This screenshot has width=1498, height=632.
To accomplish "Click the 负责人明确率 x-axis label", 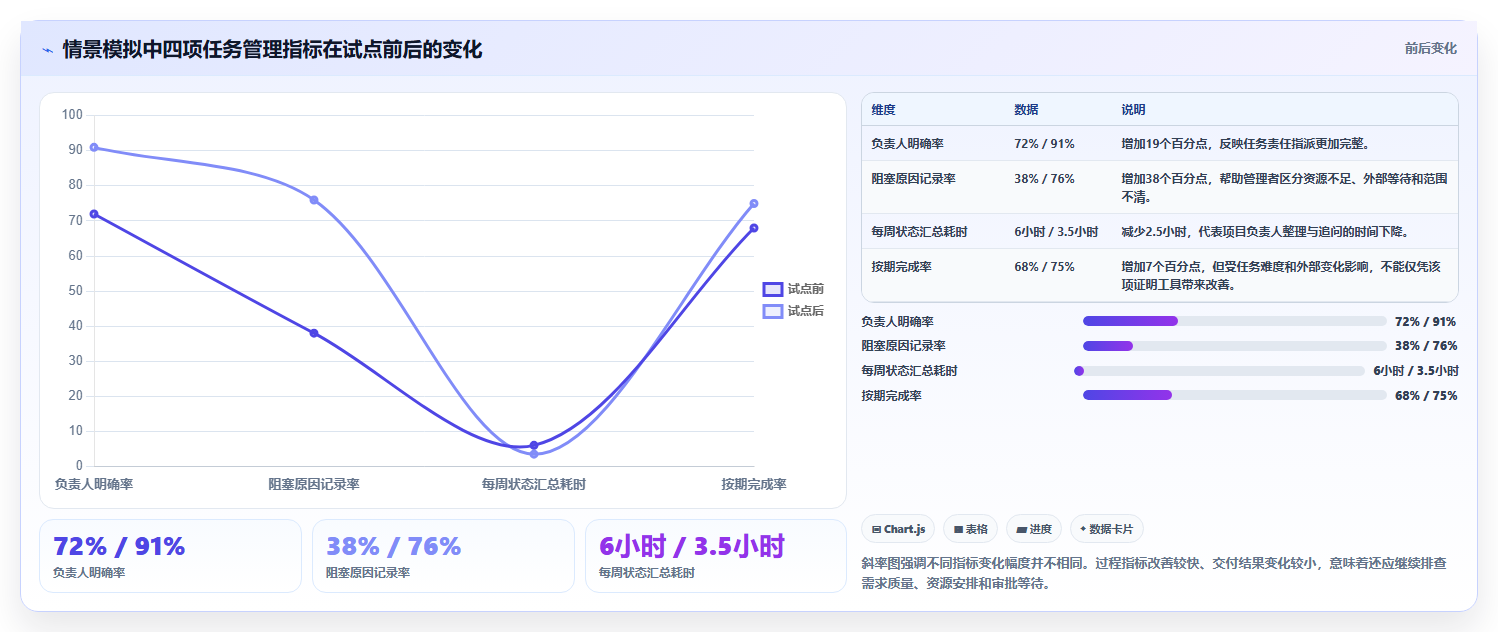I will point(94,484).
